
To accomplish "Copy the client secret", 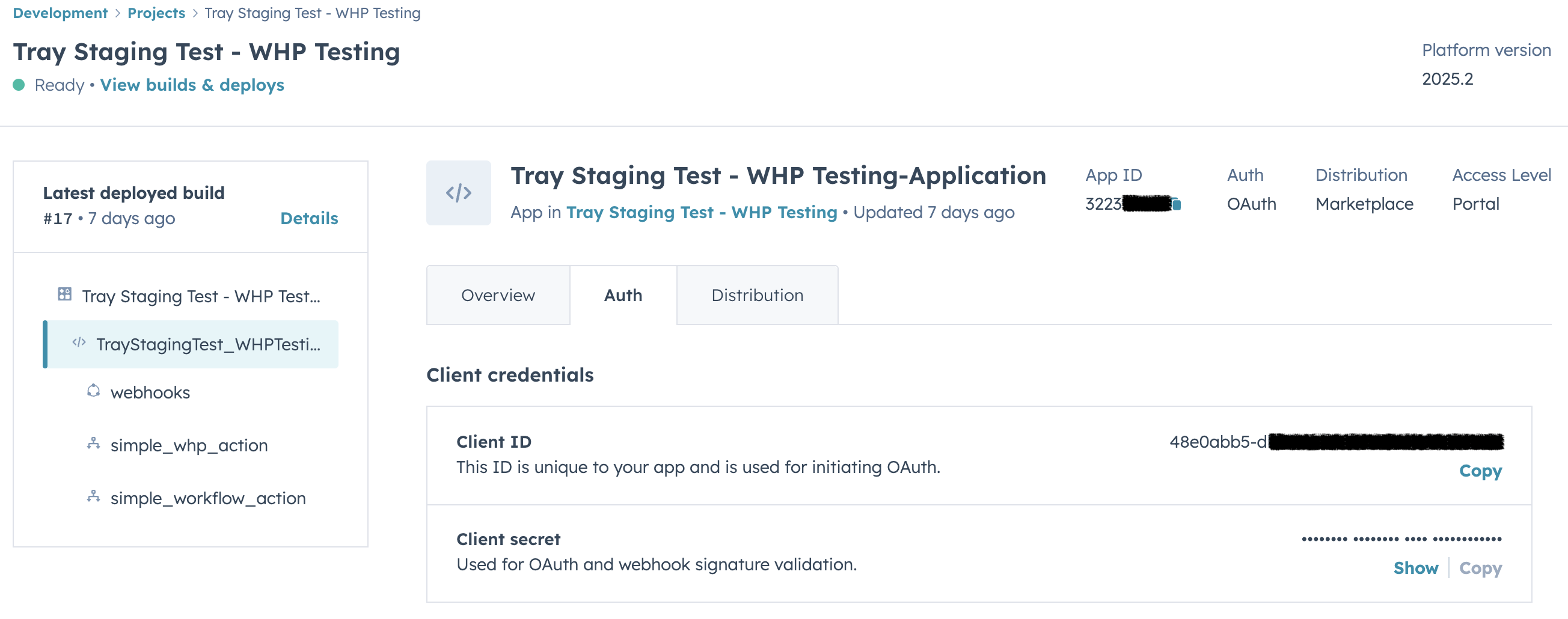I will [1480, 568].
